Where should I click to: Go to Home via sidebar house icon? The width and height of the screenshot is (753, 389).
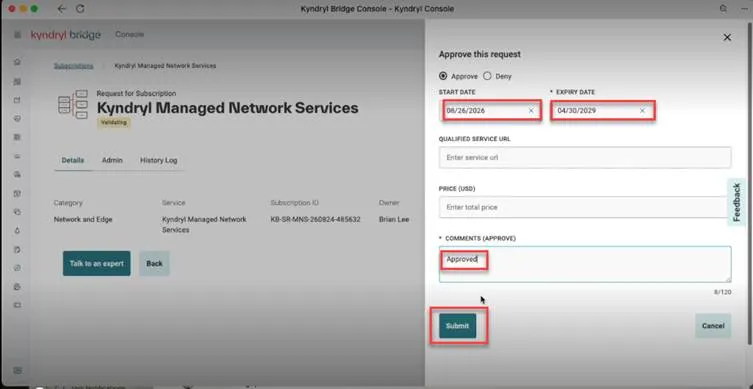tap(18, 62)
